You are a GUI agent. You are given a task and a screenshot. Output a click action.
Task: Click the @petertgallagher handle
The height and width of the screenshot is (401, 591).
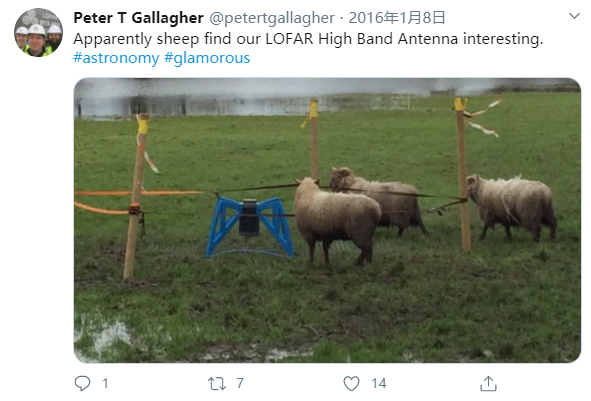(272, 18)
